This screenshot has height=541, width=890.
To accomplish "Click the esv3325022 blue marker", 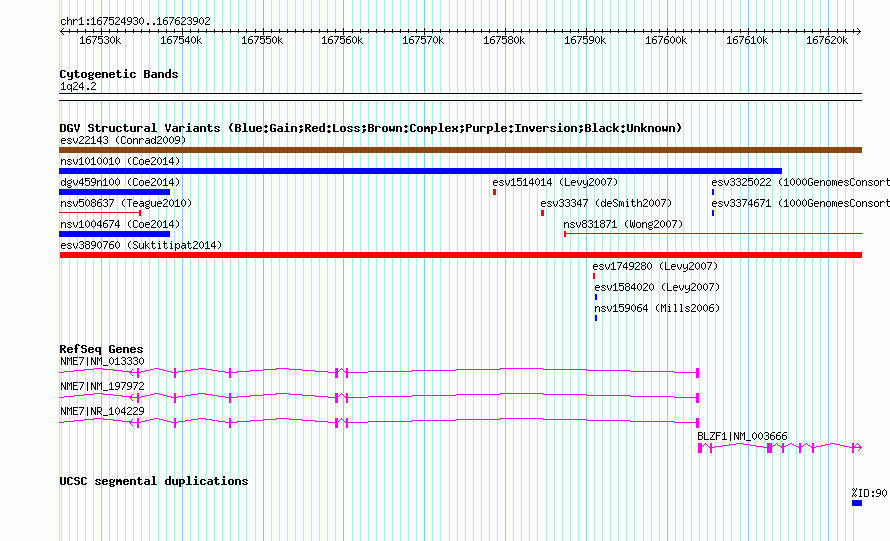I will [713, 192].
